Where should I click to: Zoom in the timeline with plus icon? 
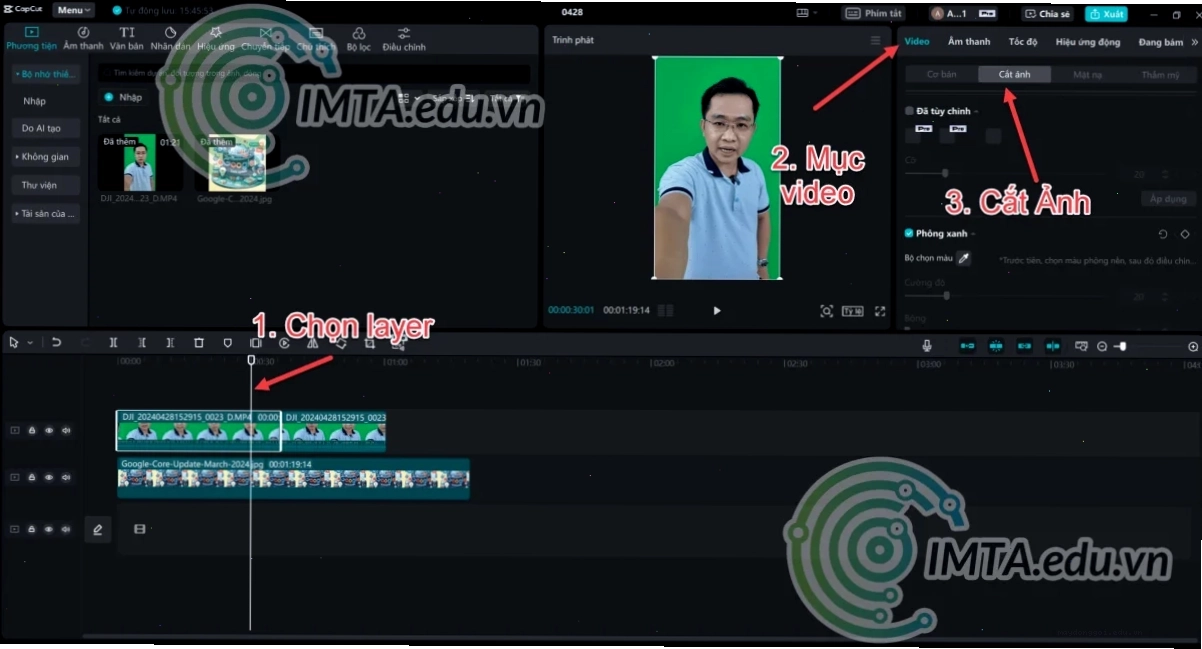[1193, 346]
